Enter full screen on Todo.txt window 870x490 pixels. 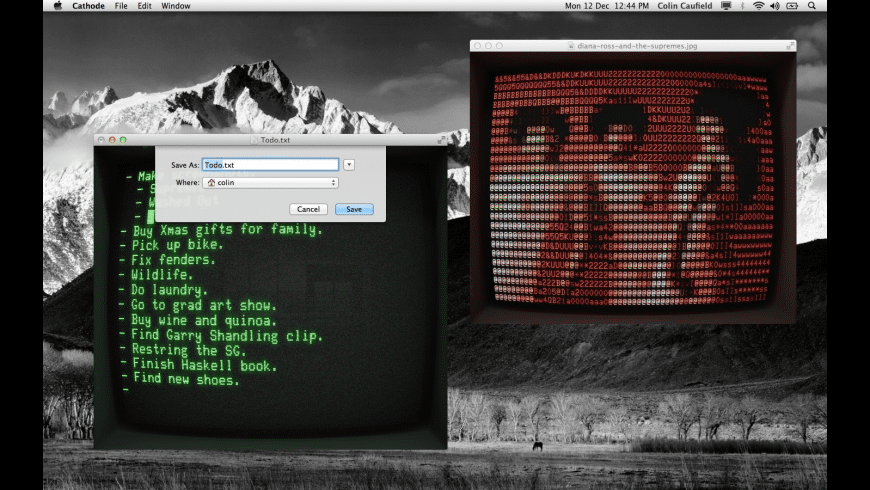[x=441, y=140]
